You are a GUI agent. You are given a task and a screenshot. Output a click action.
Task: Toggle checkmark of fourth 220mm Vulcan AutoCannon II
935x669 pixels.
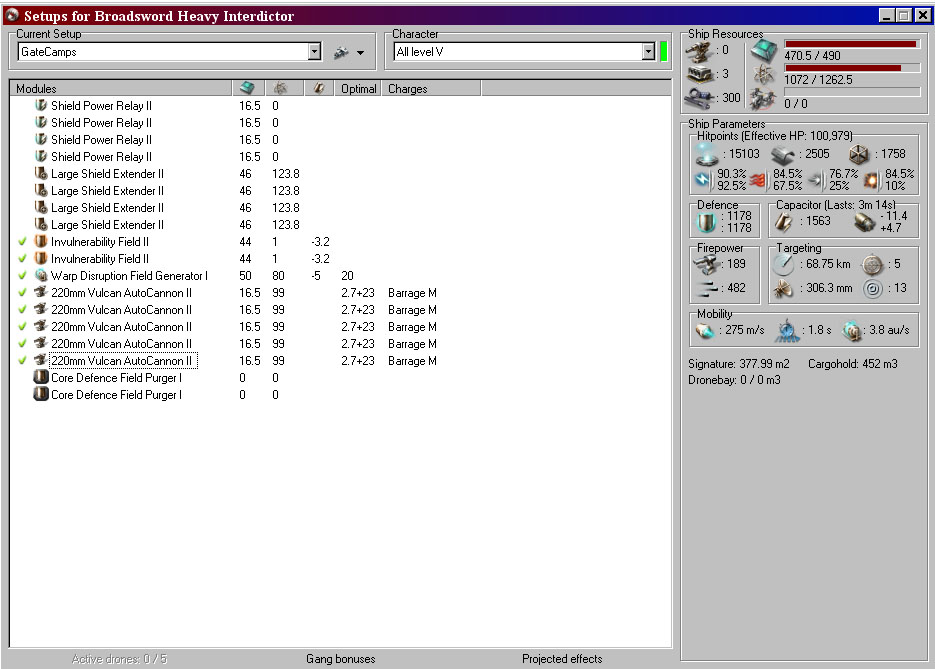(x=23, y=344)
